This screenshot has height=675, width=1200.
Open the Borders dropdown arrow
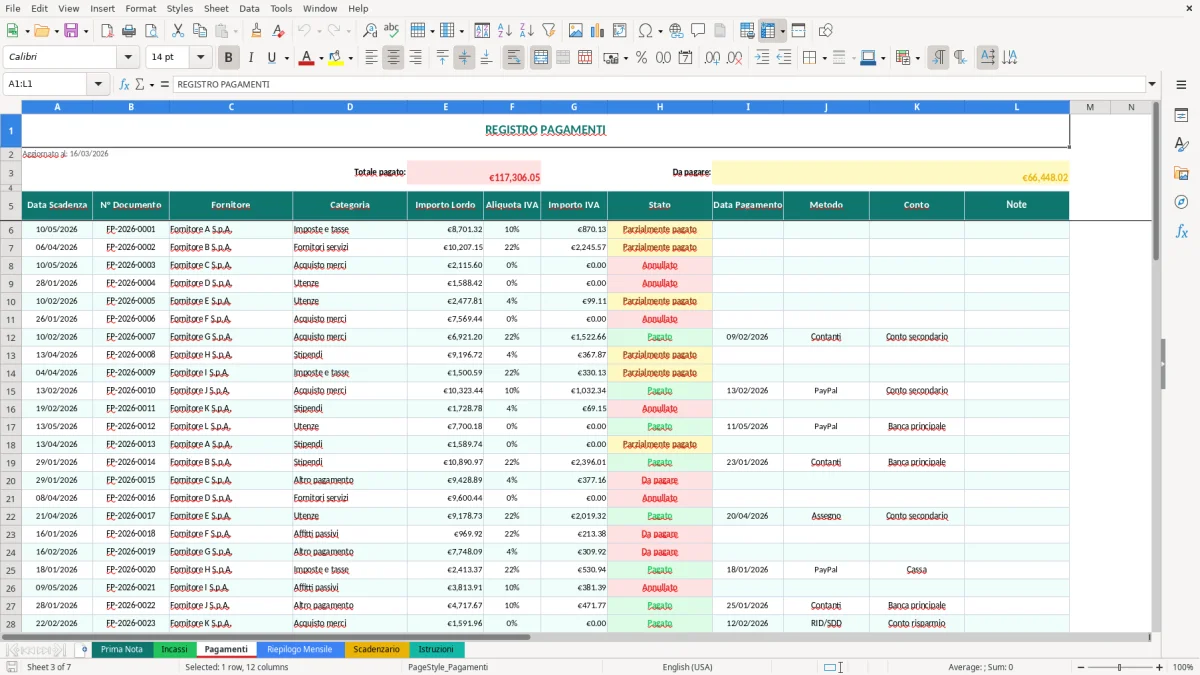pos(825,58)
